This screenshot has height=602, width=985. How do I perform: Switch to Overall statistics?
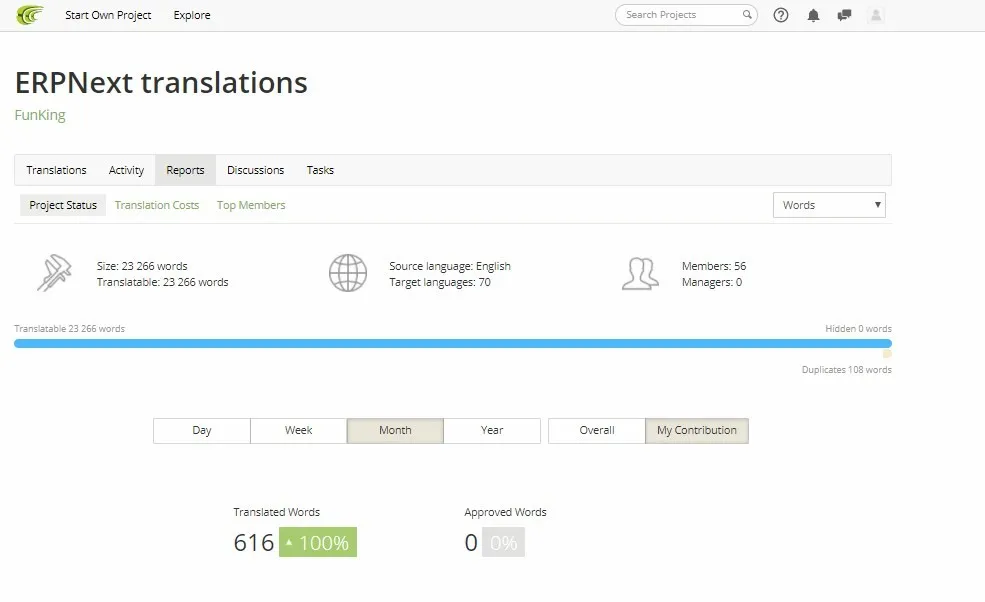point(597,430)
